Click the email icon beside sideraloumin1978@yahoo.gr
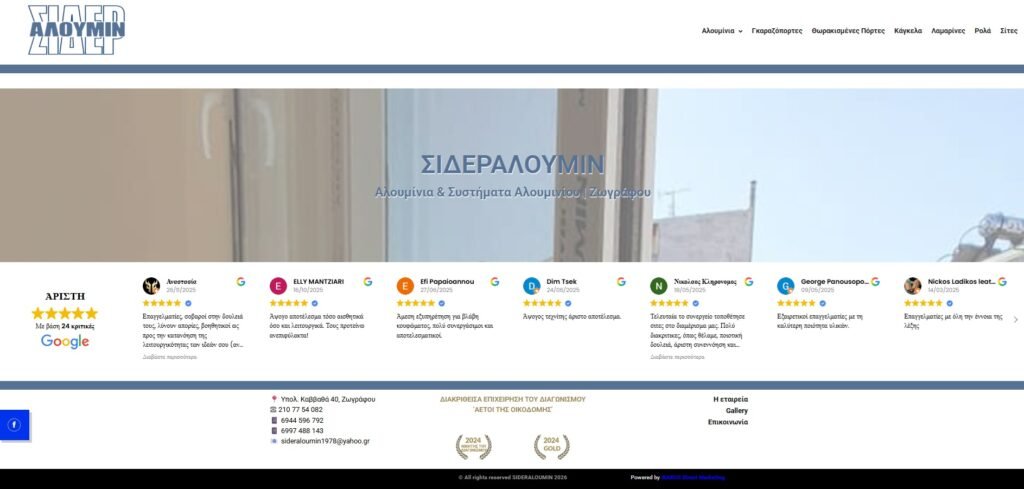The height and width of the screenshot is (489, 1024). (274, 441)
